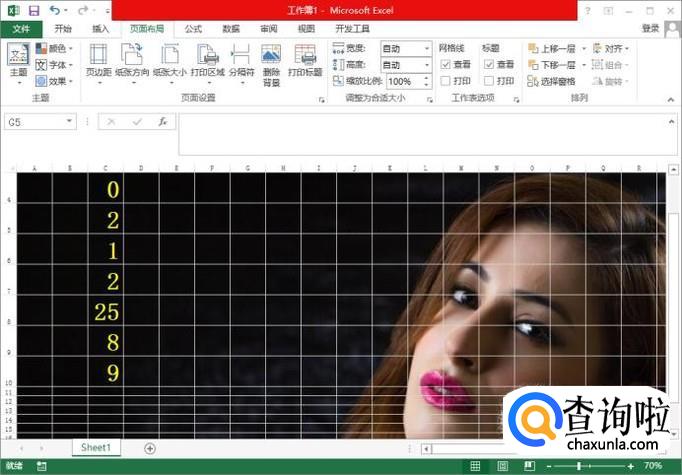Click the zoom slider in status bar
The width and height of the screenshot is (682, 475).
click(x=580, y=466)
